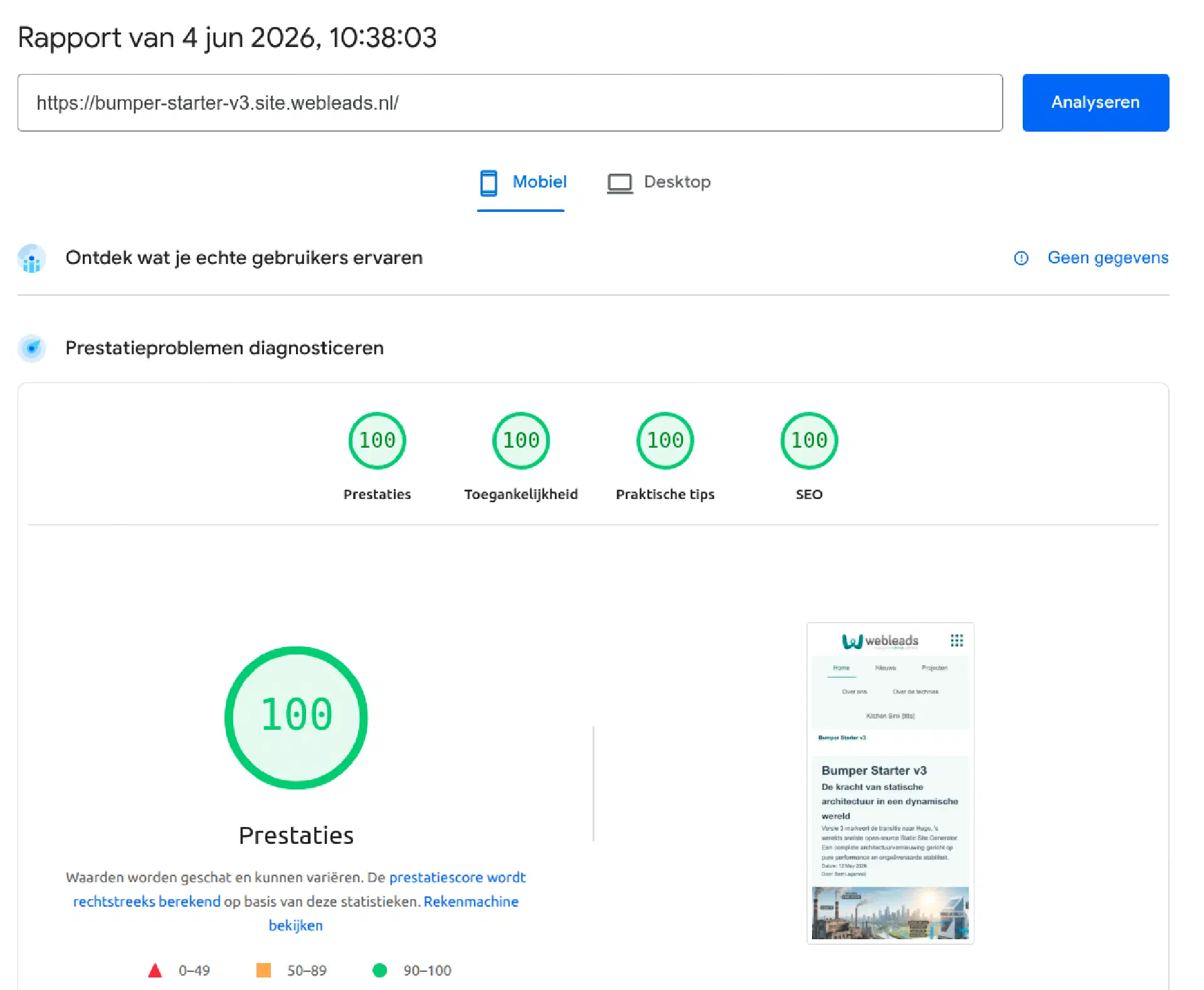This screenshot has width=1204, height=990.
Task: Click the '90–100' legend text
Action: pyautogui.click(x=427, y=971)
